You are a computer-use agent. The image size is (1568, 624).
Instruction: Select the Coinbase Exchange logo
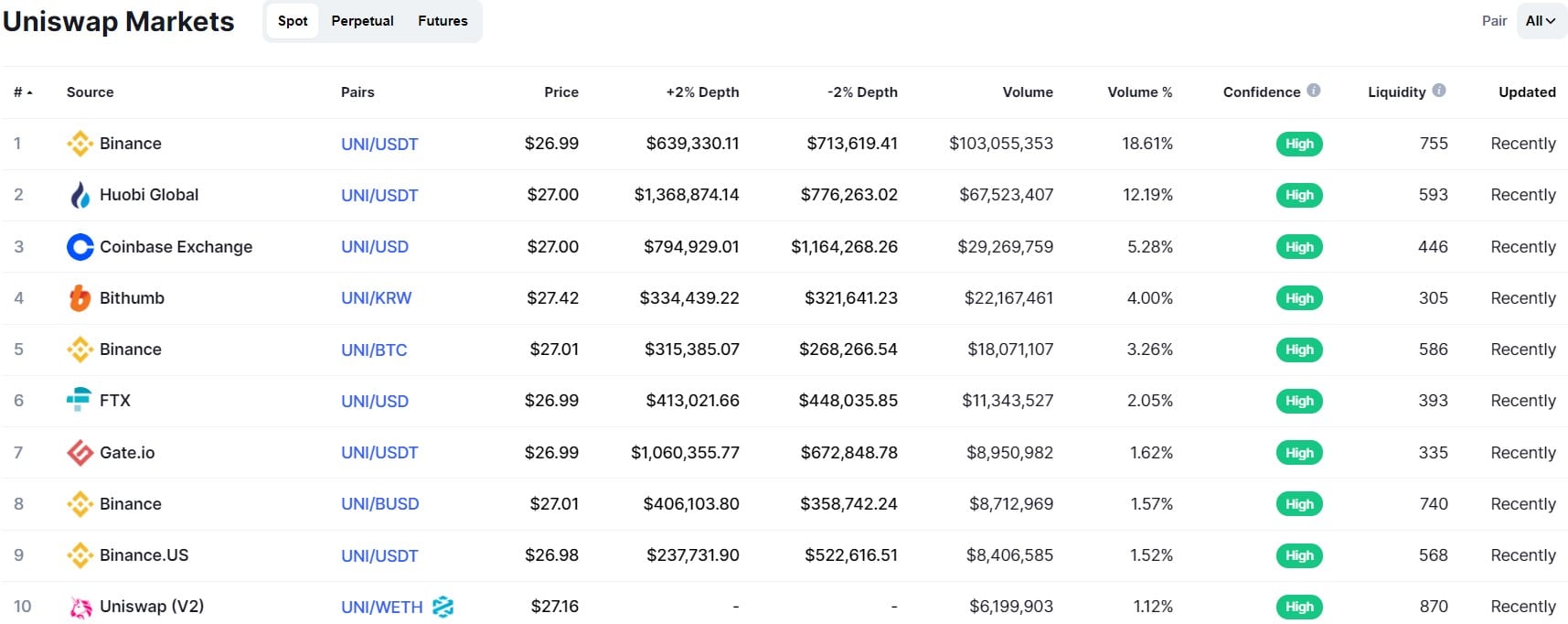point(80,247)
